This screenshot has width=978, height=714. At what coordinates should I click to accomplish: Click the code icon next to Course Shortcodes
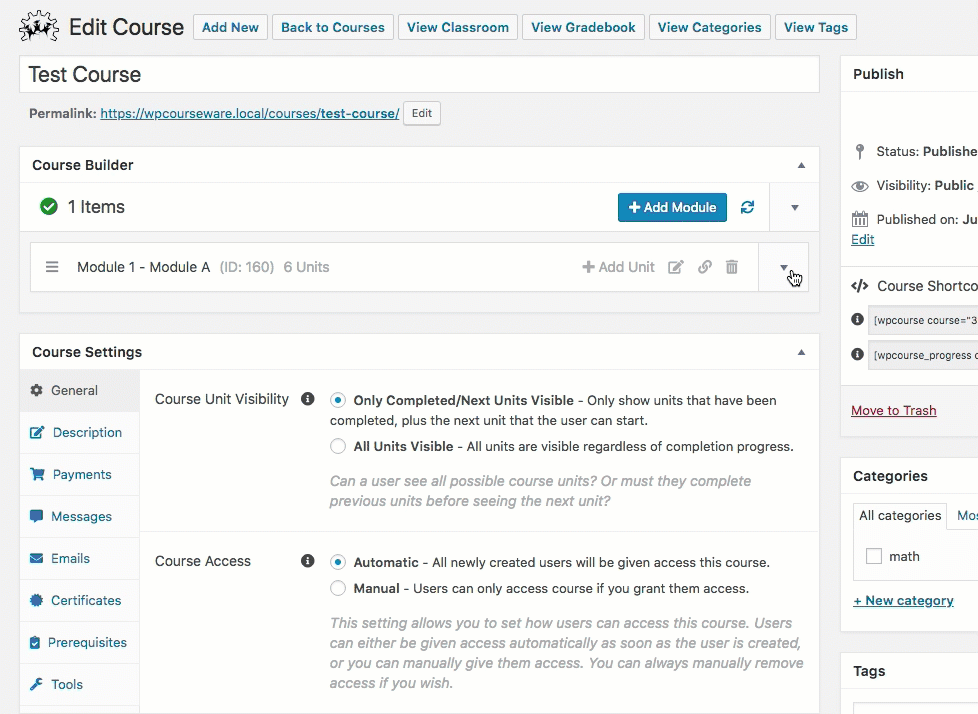[x=859, y=286]
